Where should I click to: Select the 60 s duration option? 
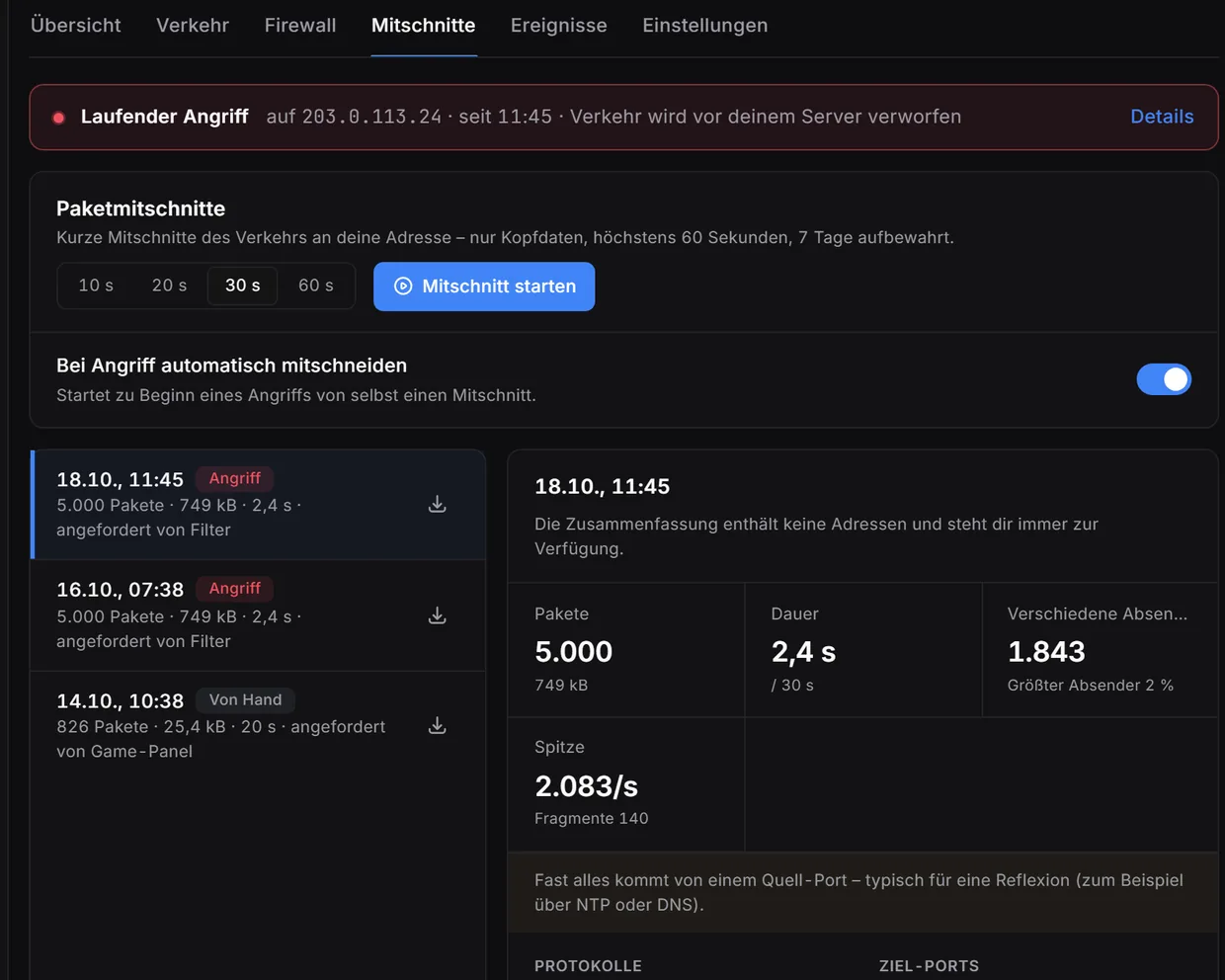click(x=316, y=286)
